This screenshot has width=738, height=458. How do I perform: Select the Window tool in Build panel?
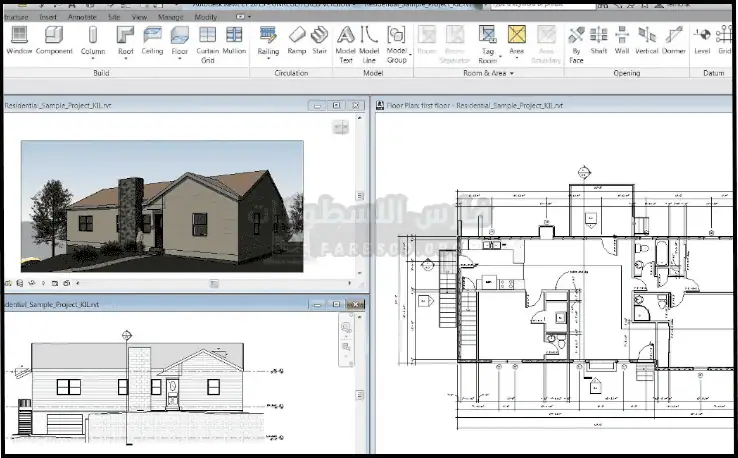click(19, 40)
